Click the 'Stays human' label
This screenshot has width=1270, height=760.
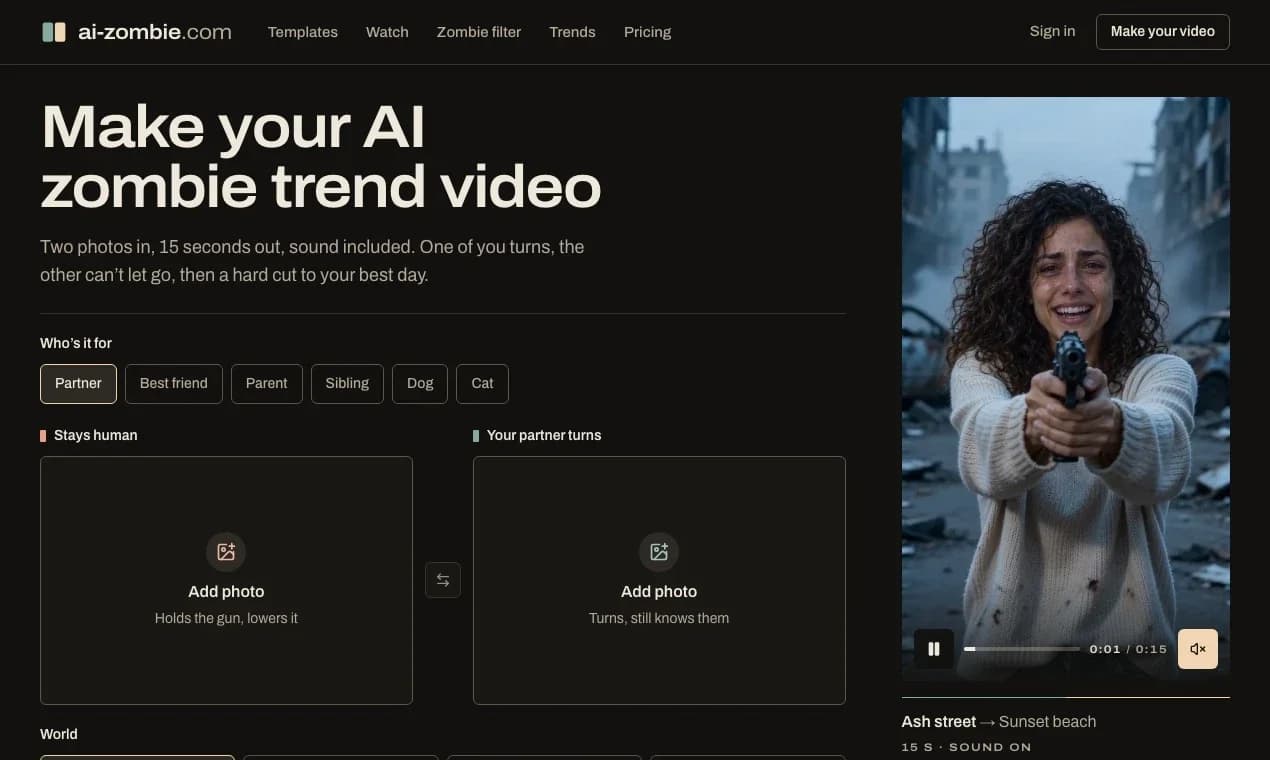pos(96,435)
